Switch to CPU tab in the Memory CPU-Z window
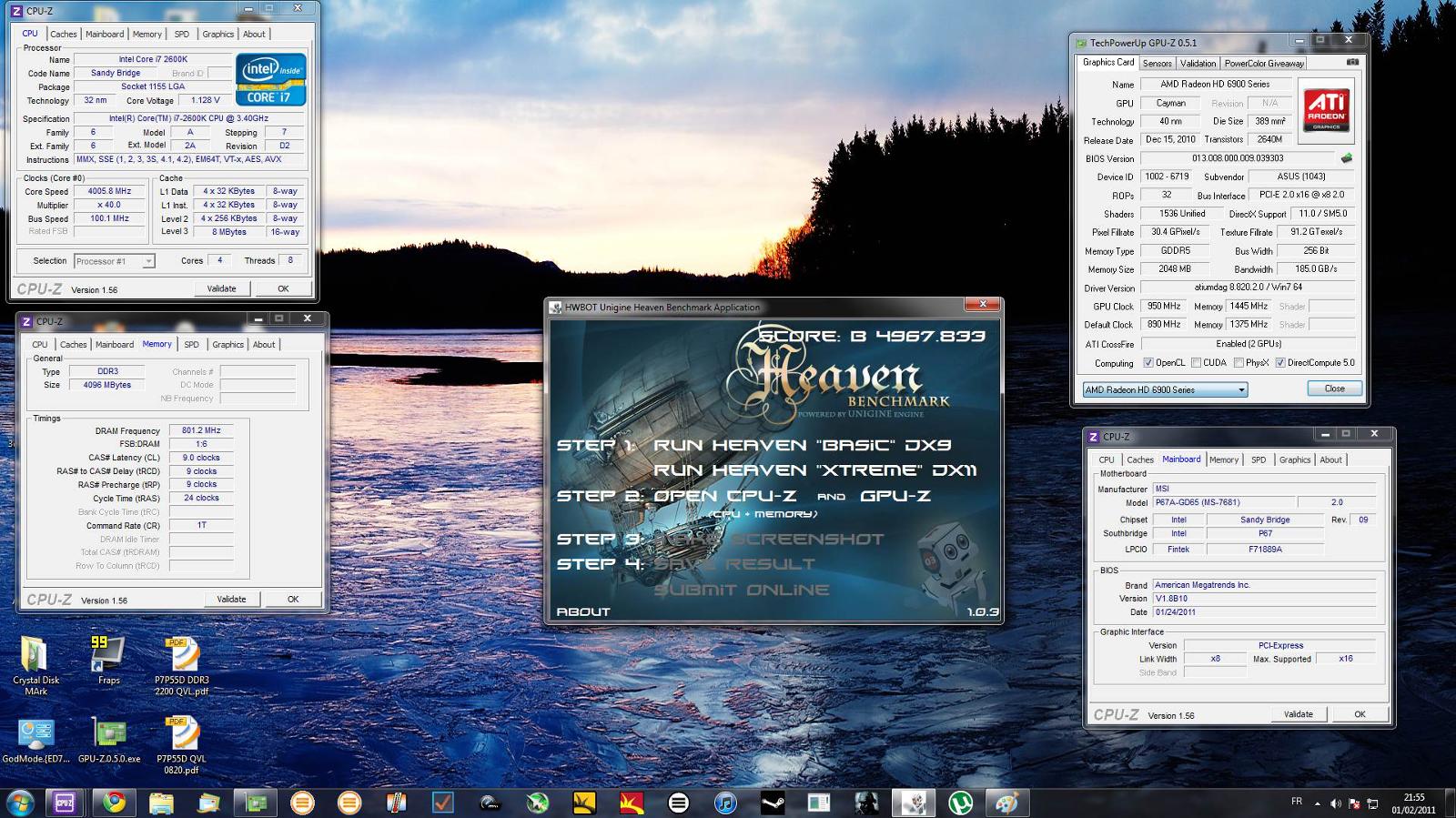The width and height of the screenshot is (1456, 818). coord(40,345)
